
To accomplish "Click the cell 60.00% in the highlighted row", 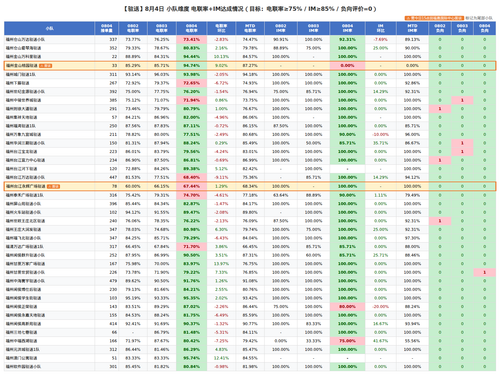I will pyautogui.click(x=133, y=186).
